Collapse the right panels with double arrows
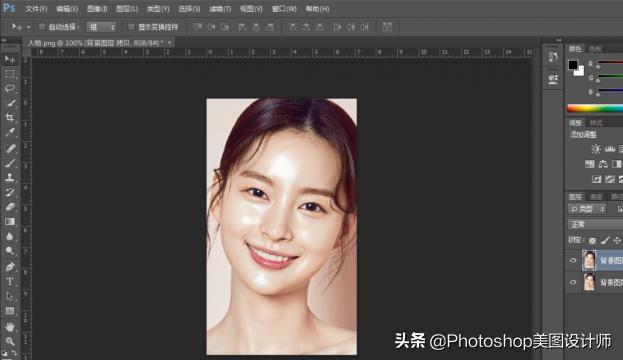Image resolution: width=623 pixels, height=360 pixels. (559, 40)
